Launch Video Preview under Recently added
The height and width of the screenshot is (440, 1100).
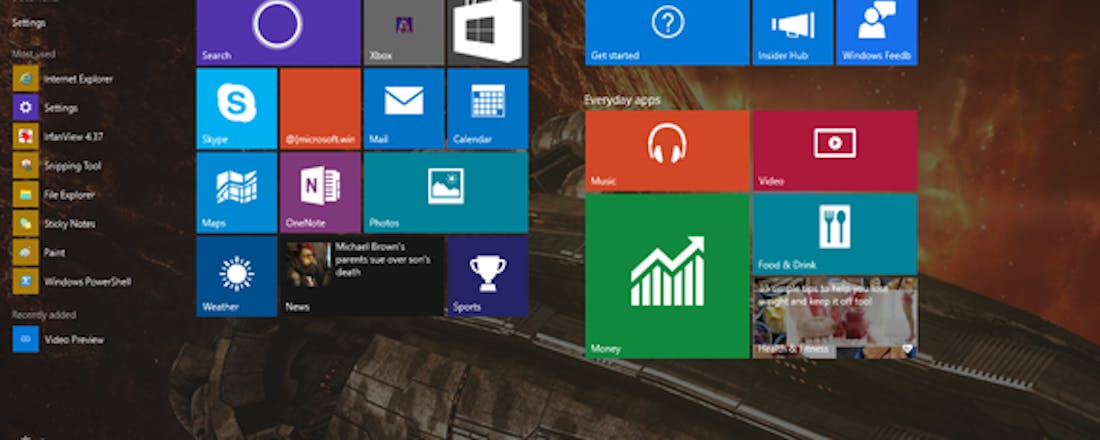pos(73,340)
